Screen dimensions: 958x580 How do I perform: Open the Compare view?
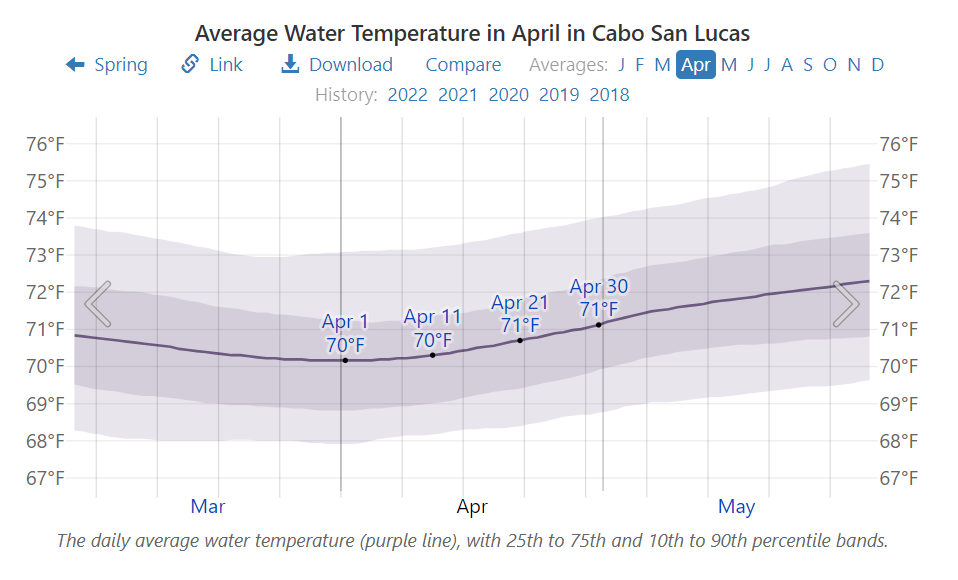pos(463,64)
